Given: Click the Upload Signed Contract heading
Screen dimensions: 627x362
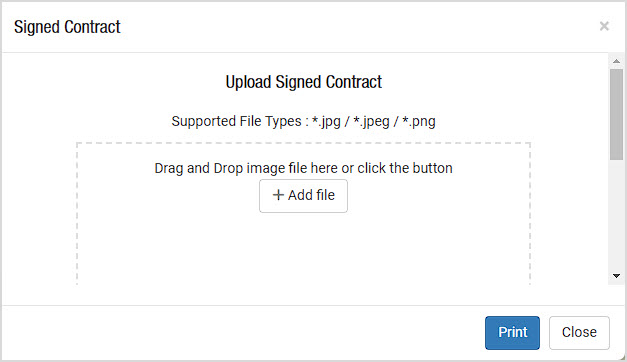Looking at the screenshot, I should pyautogui.click(x=303, y=82).
